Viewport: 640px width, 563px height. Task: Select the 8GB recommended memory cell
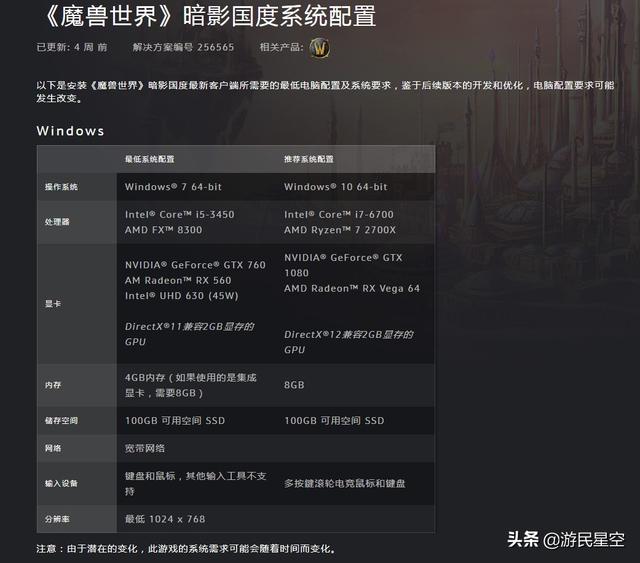294,385
